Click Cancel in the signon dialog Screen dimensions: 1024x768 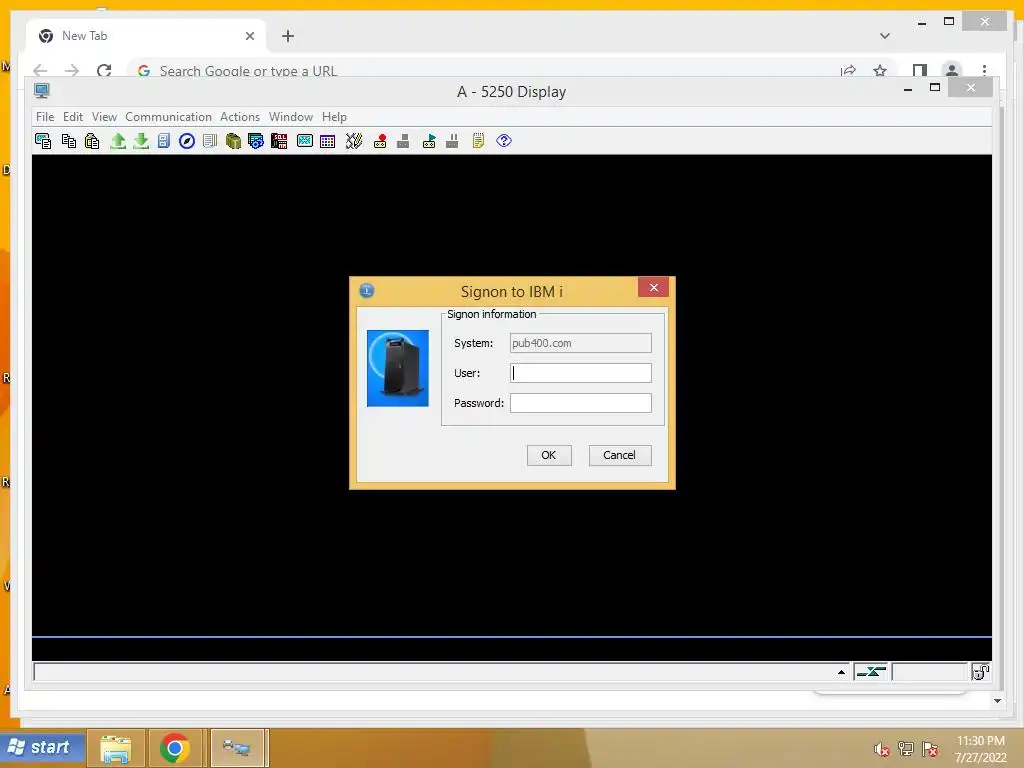click(x=620, y=455)
